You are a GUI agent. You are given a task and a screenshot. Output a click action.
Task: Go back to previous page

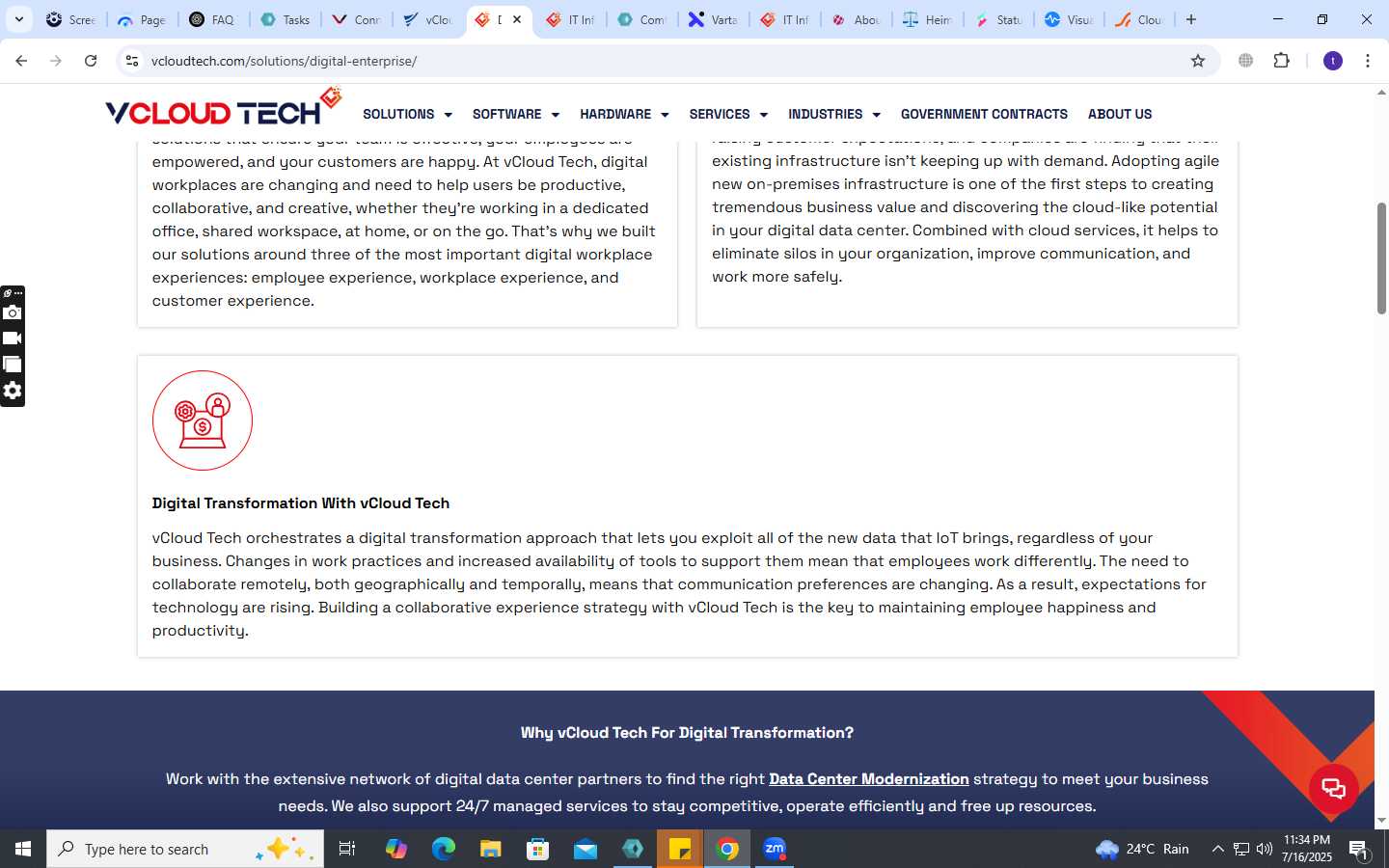[x=21, y=61]
